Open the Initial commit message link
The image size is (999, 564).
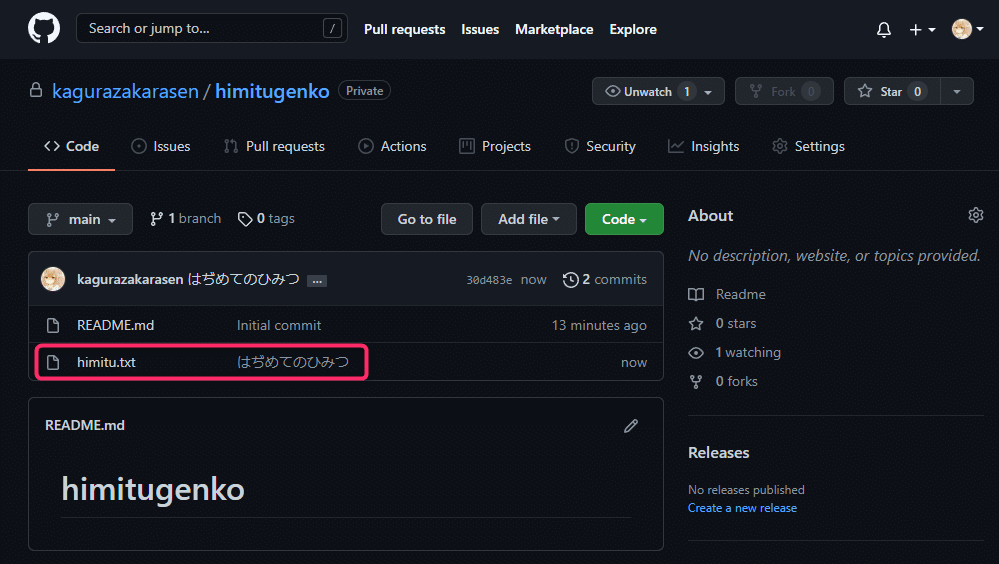point(279,325)
